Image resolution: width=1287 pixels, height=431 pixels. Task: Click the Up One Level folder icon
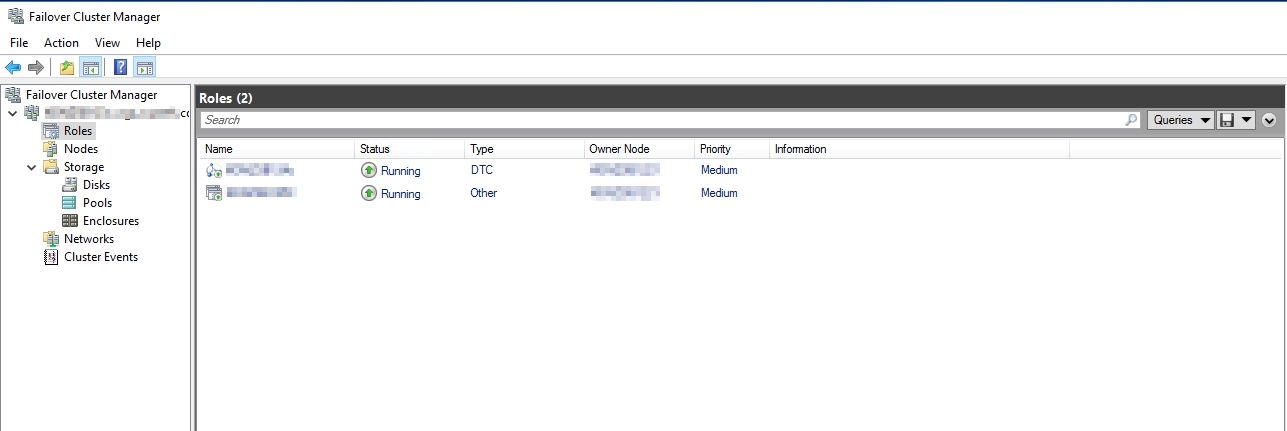[x=66, y=68]
